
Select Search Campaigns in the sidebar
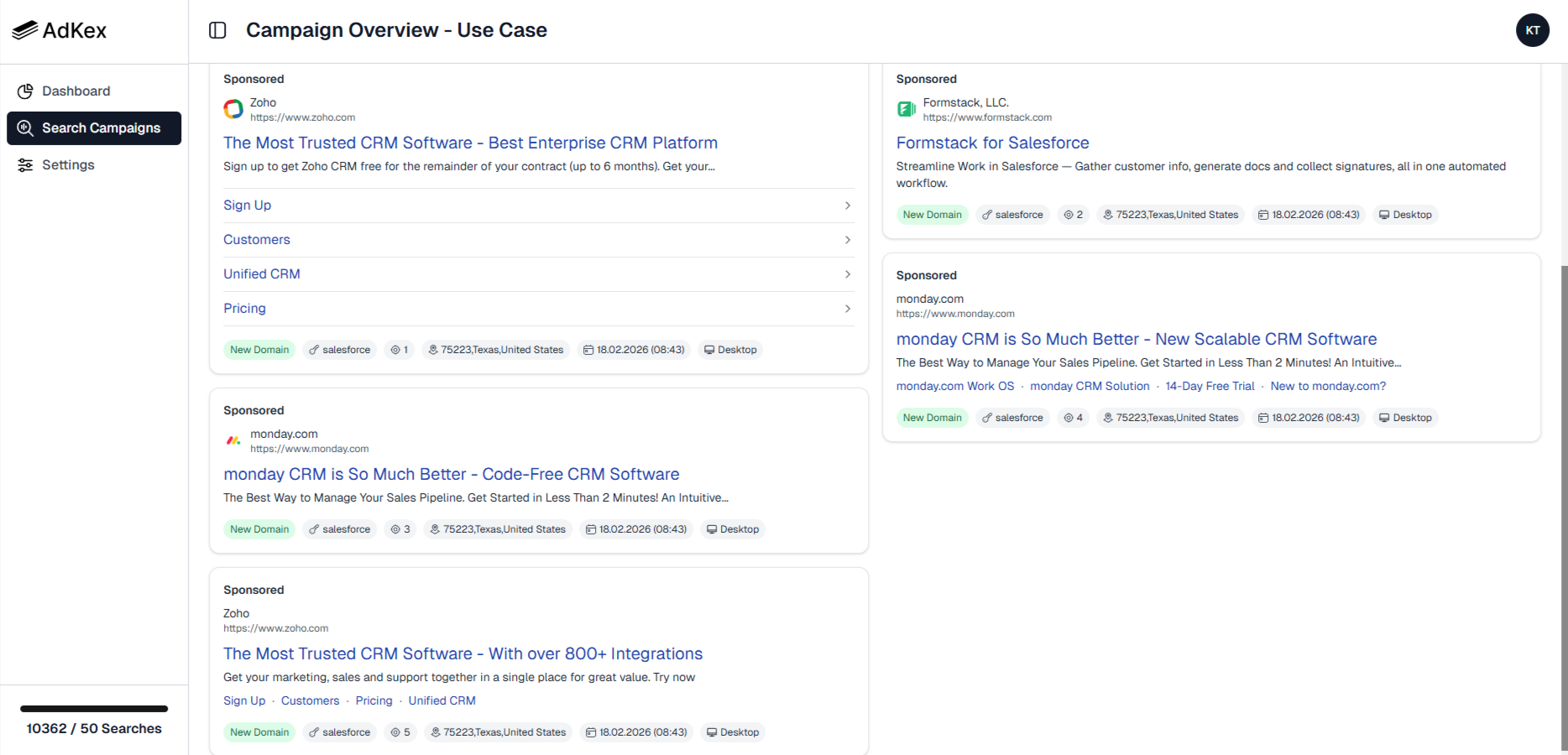coord(94,128)
